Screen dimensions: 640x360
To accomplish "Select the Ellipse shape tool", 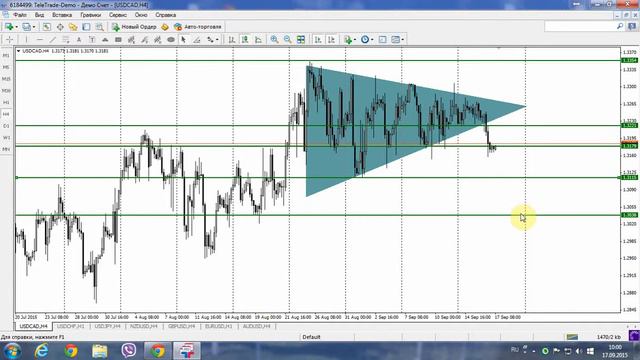I will pos(171,40).
